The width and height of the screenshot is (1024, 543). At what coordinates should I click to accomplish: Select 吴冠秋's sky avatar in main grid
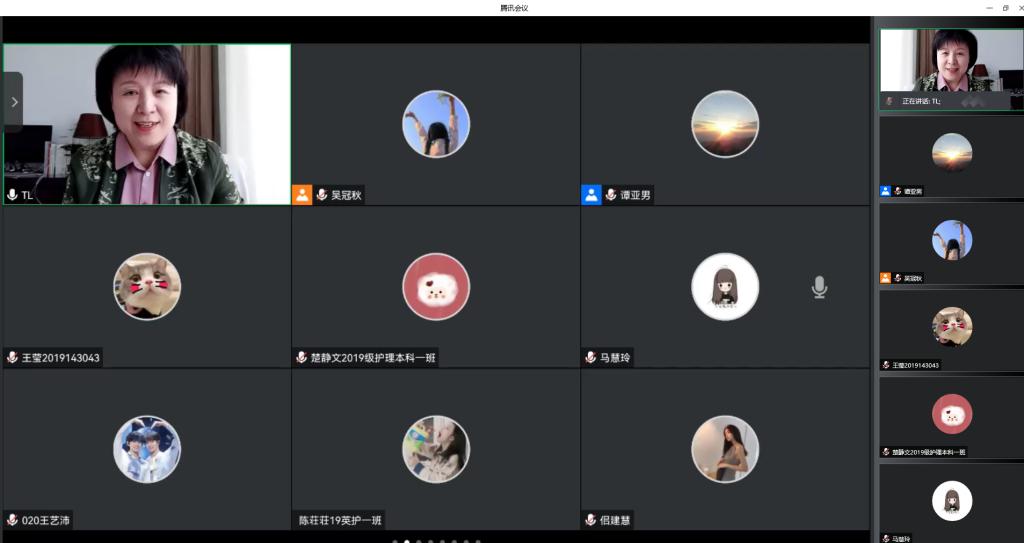click(x=435, y=124)
